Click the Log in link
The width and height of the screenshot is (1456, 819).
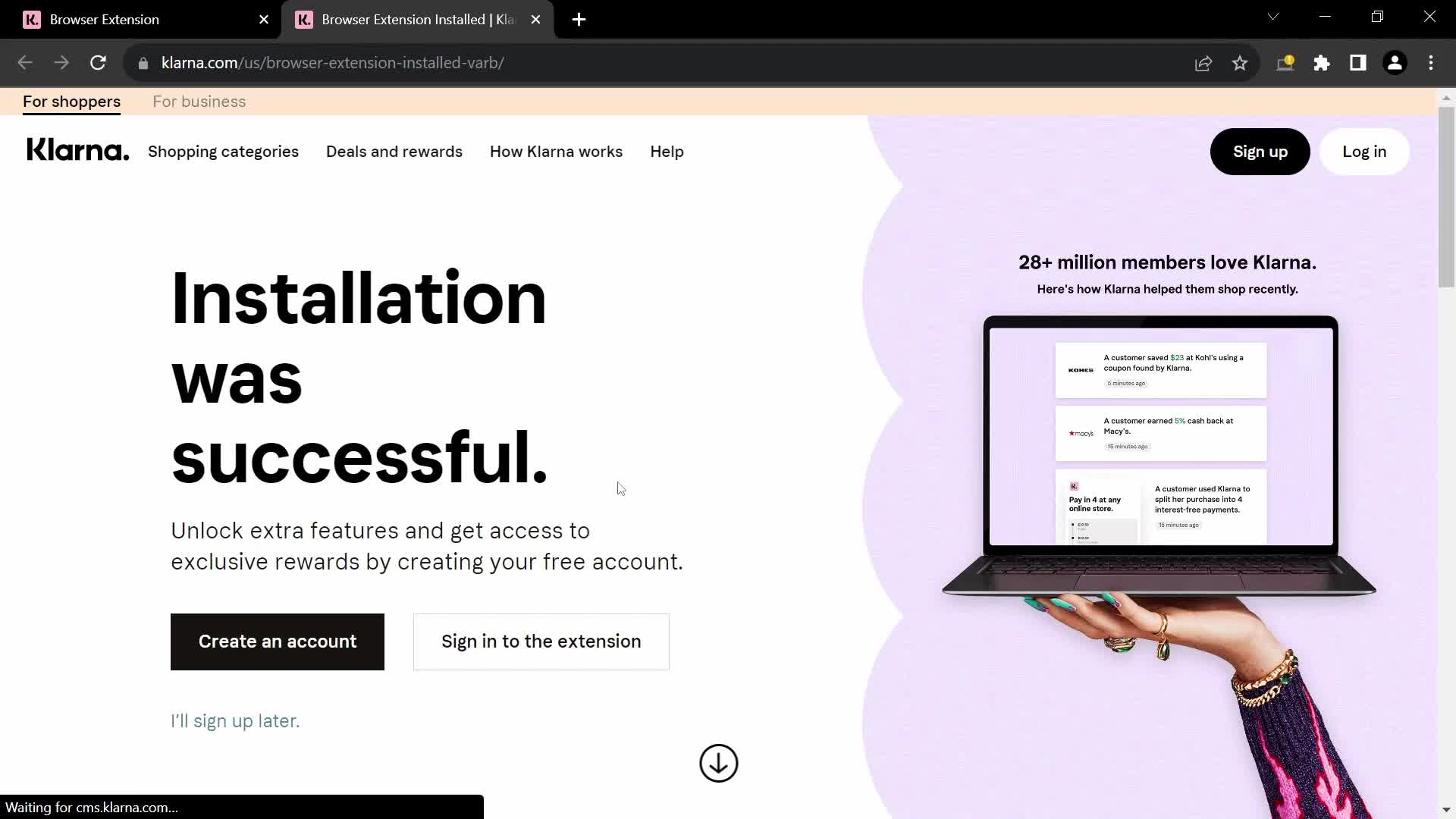pyautogui.click(x=1364, y=151)
